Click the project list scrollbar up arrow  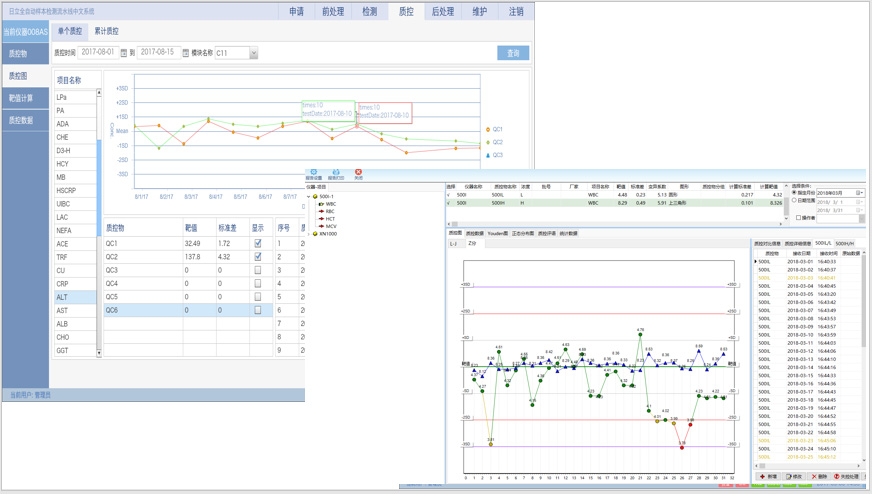point(99,92)
